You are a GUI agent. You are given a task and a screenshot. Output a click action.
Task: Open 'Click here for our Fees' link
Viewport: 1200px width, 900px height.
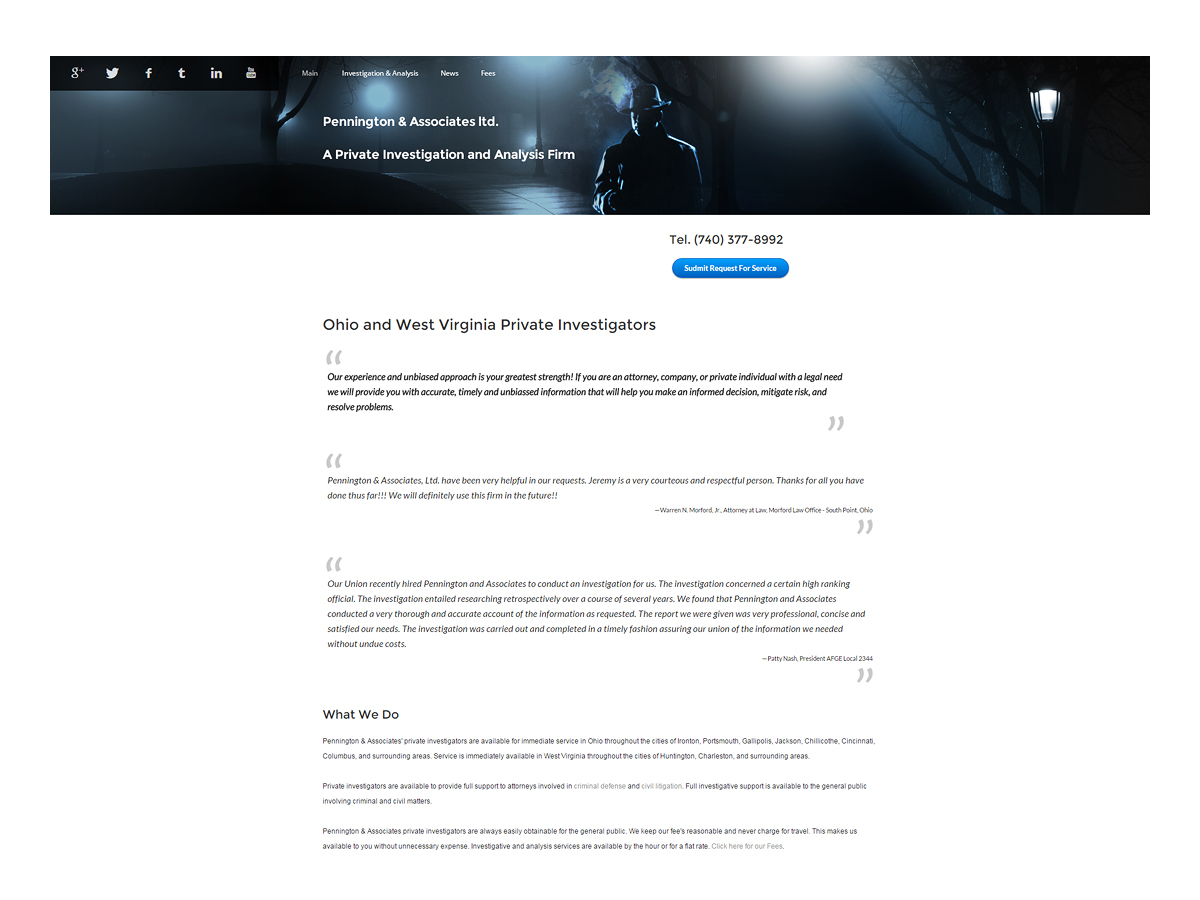pyautogui.click(x=747, y=846)
